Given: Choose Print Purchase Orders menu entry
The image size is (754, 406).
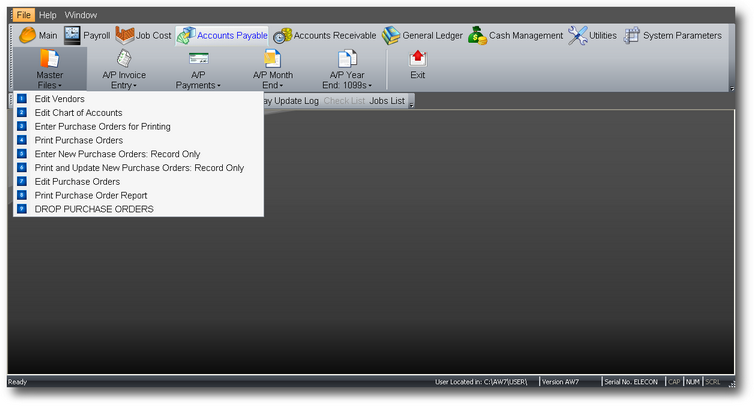Looking at the screenshot, I should point(138,140).
